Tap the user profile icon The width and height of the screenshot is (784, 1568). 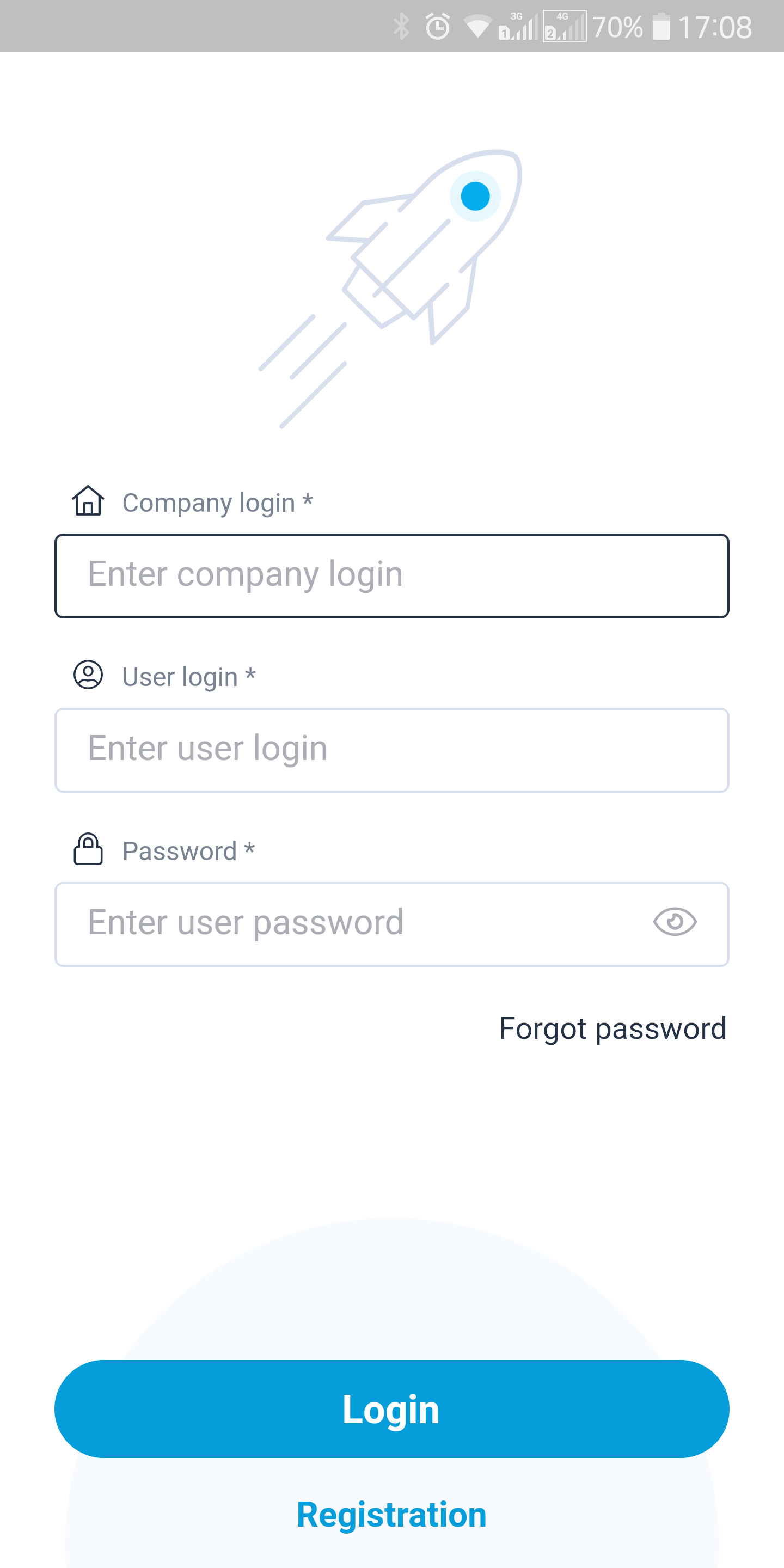[x=88, y=675]
